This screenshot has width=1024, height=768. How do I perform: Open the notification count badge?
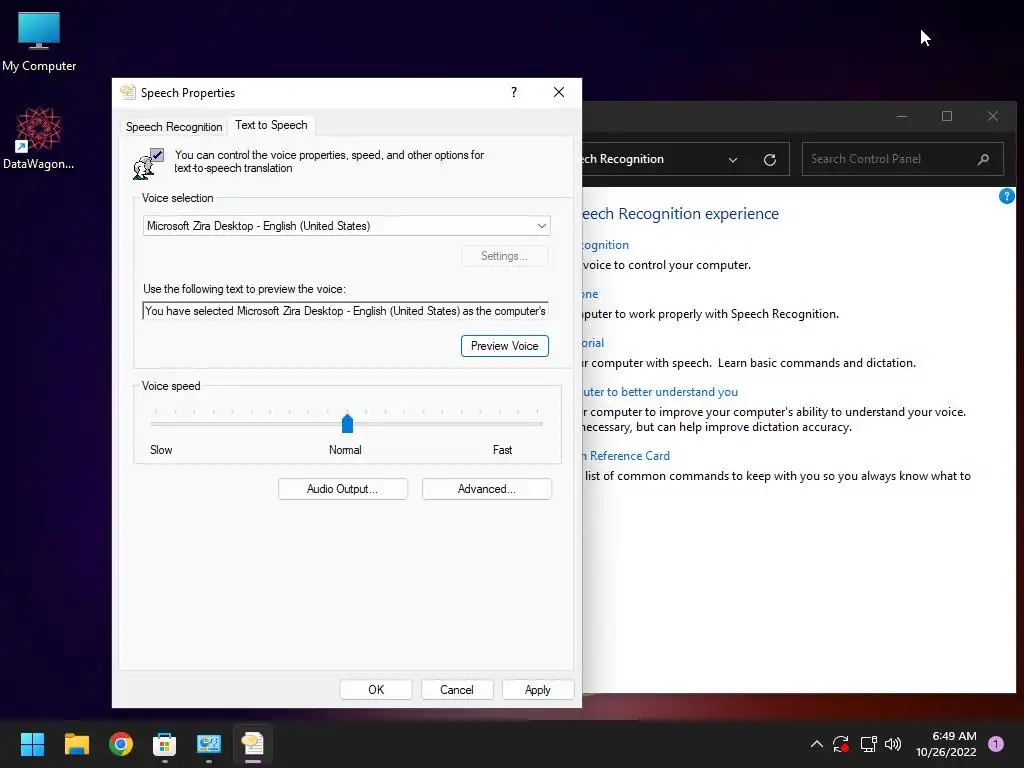(996, 744)
